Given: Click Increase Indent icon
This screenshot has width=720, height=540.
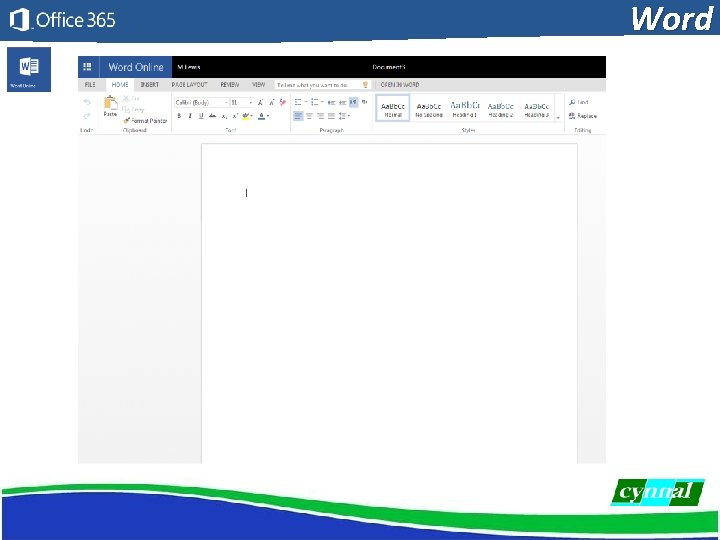Looking at the screenshot, I should [342, 102].
